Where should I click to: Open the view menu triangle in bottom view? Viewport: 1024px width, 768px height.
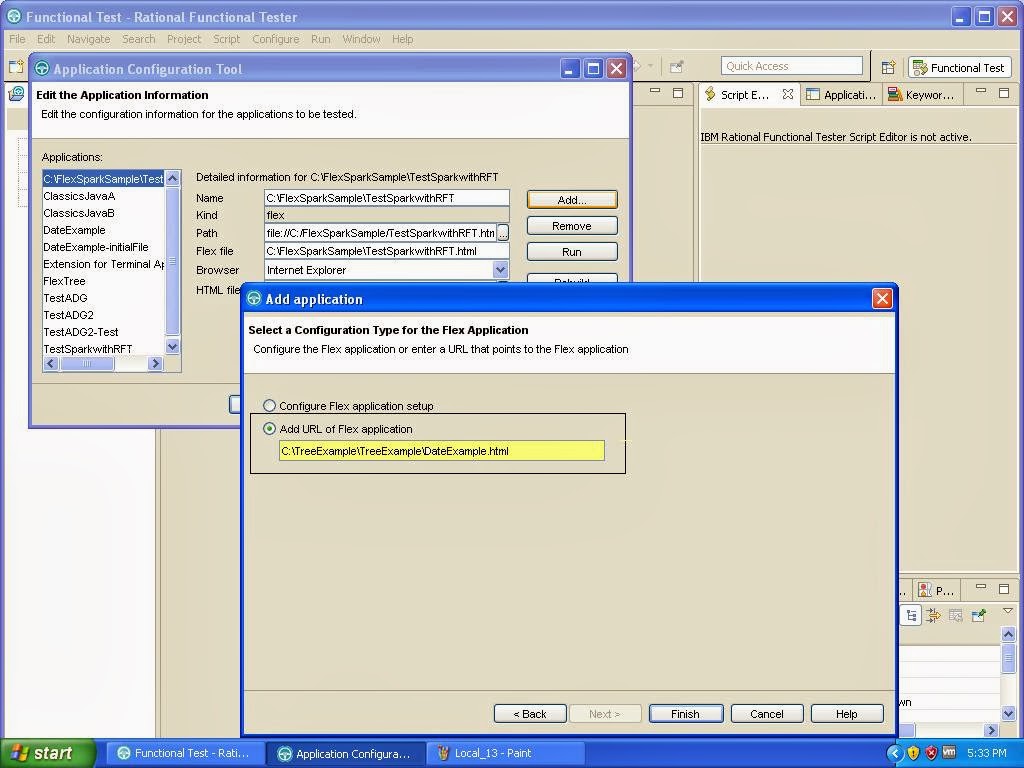tap(1008, 611)
